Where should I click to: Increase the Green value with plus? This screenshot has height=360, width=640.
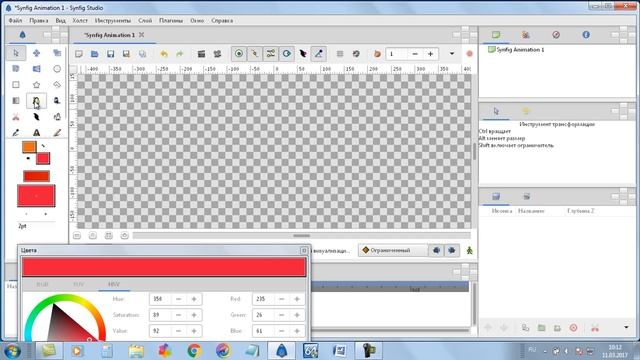[x=297, y=315]
